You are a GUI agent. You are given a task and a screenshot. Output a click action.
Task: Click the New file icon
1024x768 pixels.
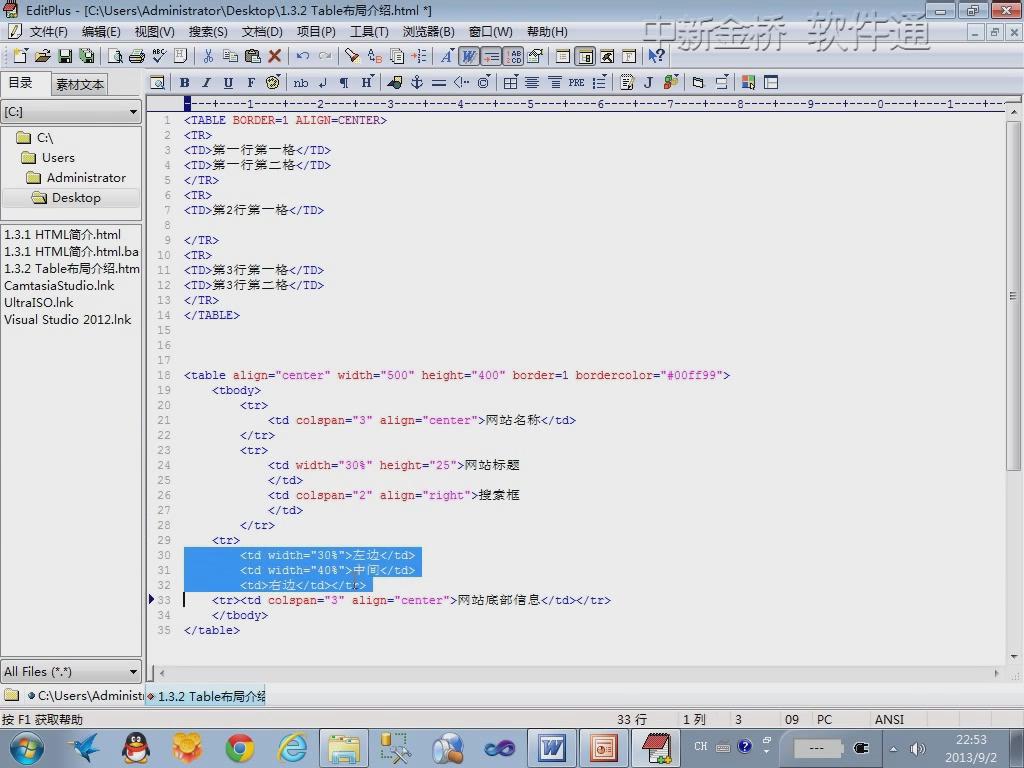(20, 56)
